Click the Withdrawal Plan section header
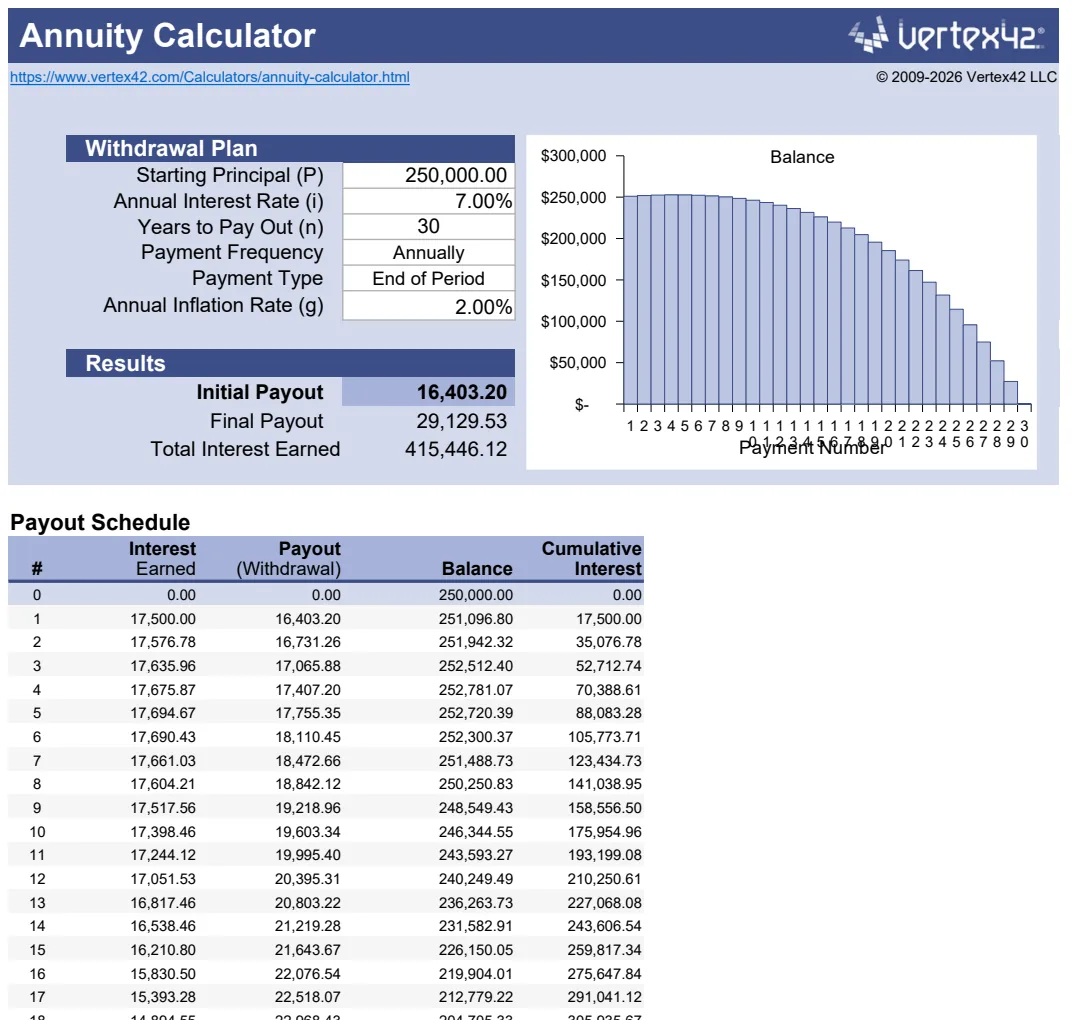1082x1020 pixels. pos(291,148)
